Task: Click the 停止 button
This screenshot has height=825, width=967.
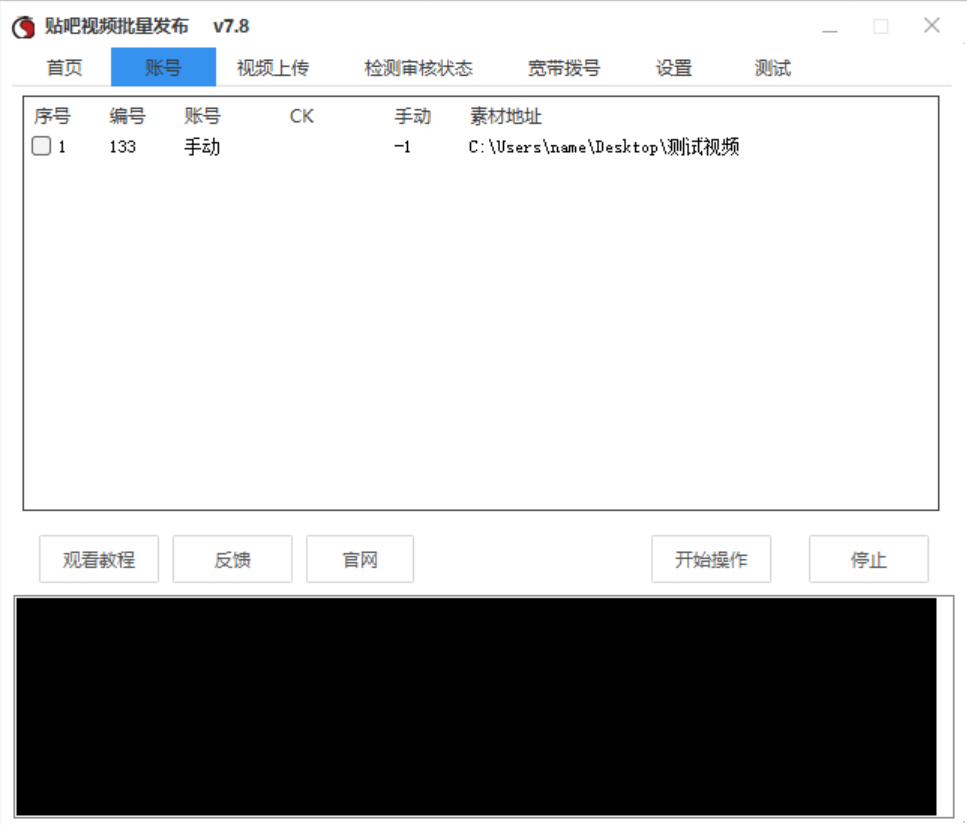Action: click(868, 559)
